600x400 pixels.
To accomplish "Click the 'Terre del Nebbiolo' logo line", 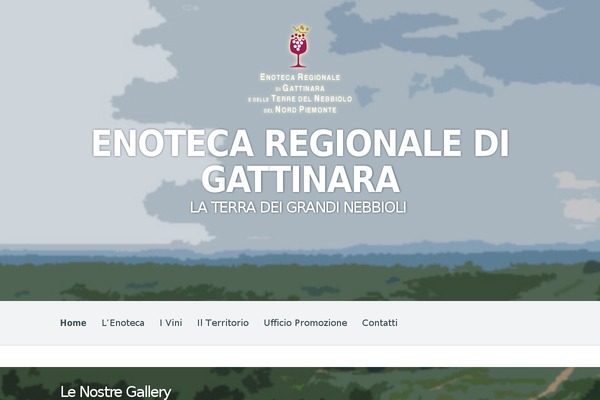I will (x=300, y=99).
